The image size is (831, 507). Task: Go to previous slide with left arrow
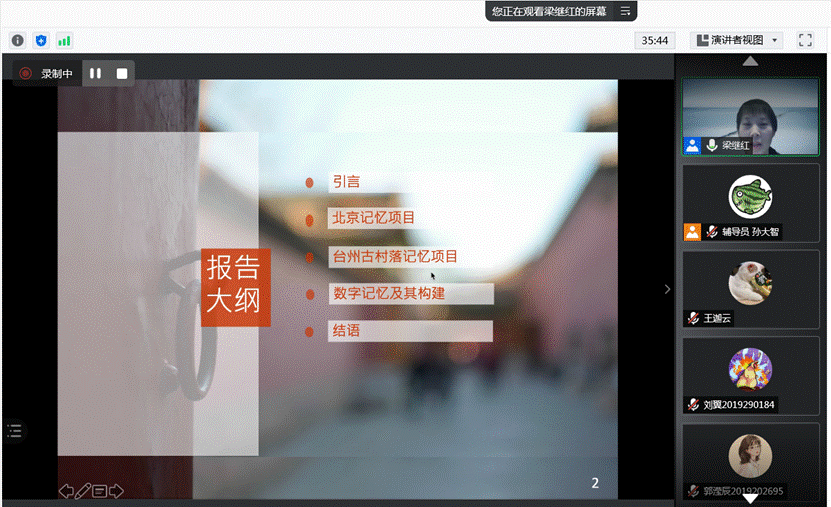[66, 490]
